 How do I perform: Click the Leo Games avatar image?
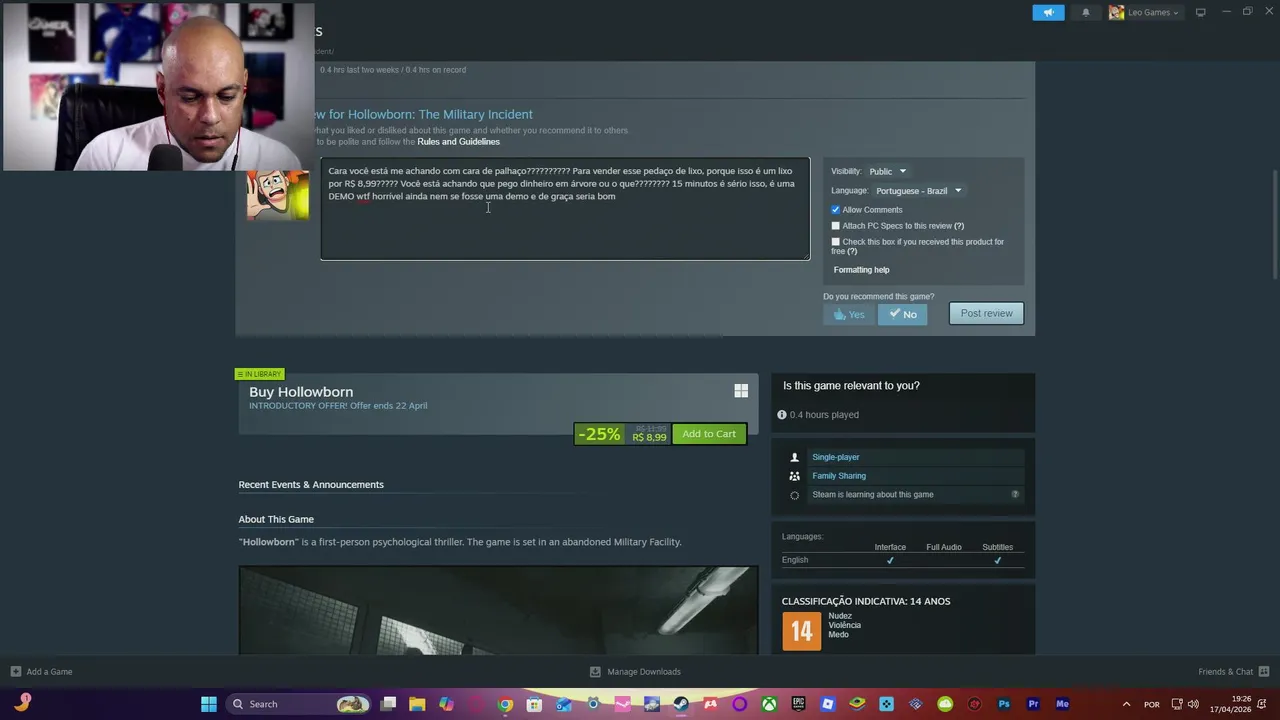1116,12
